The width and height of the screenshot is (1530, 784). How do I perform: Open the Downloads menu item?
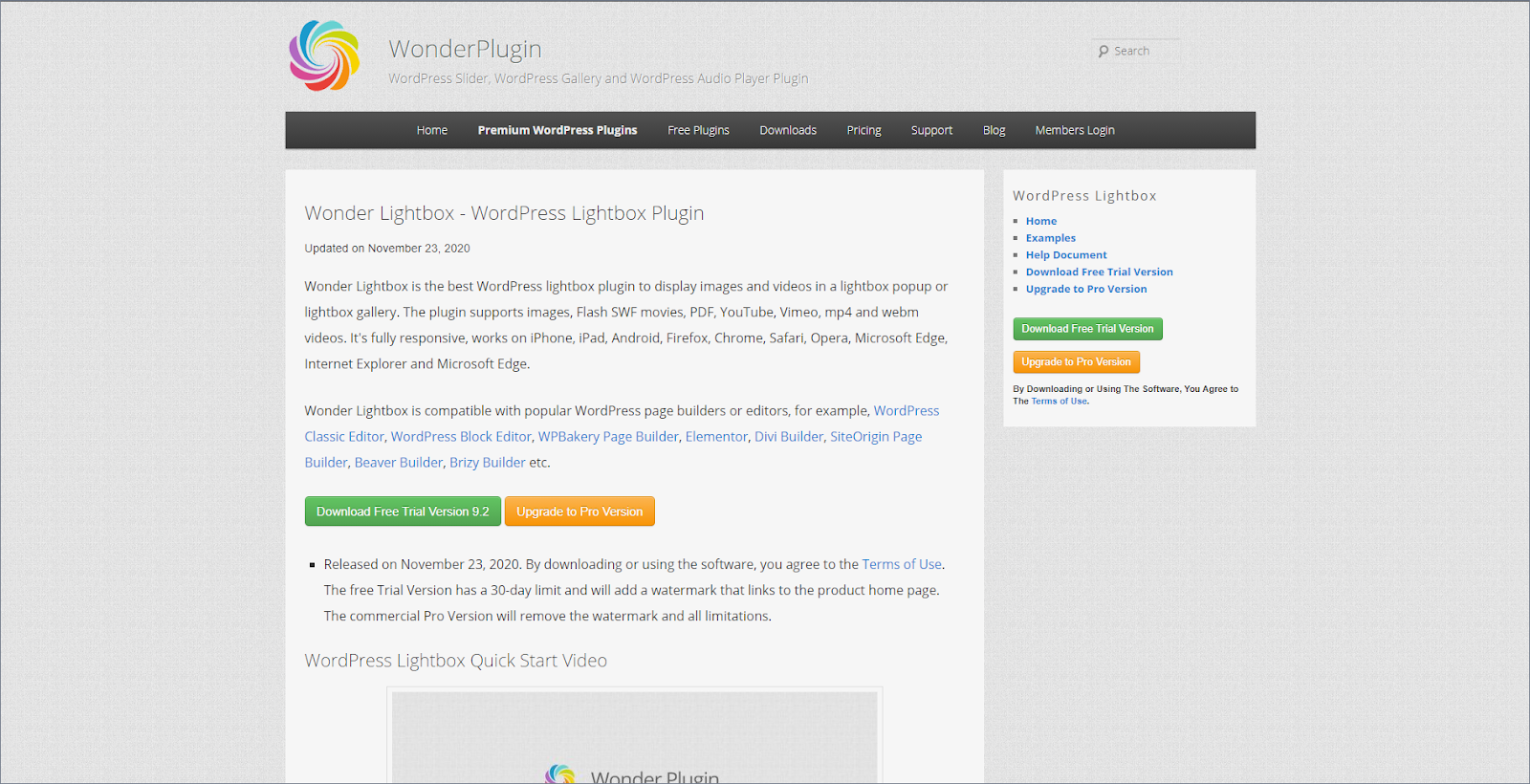click(788, 130)
